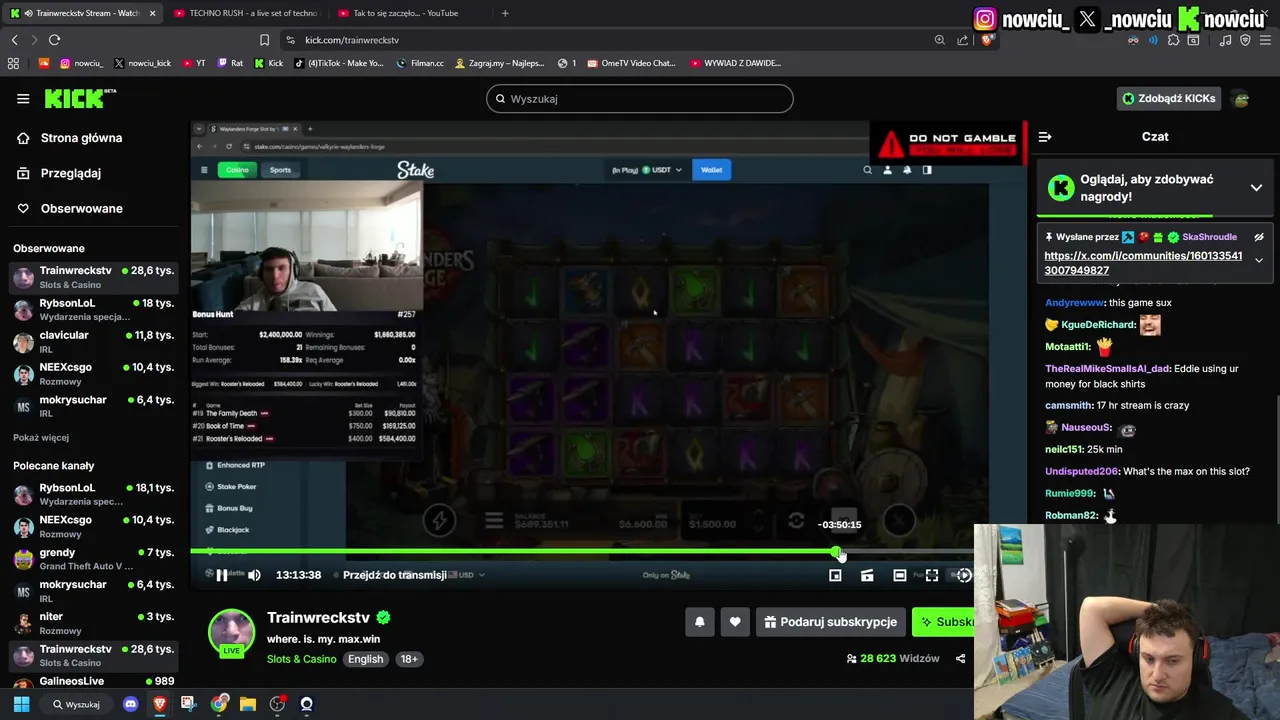Collapse the chat with the arrow icon

1045,137
